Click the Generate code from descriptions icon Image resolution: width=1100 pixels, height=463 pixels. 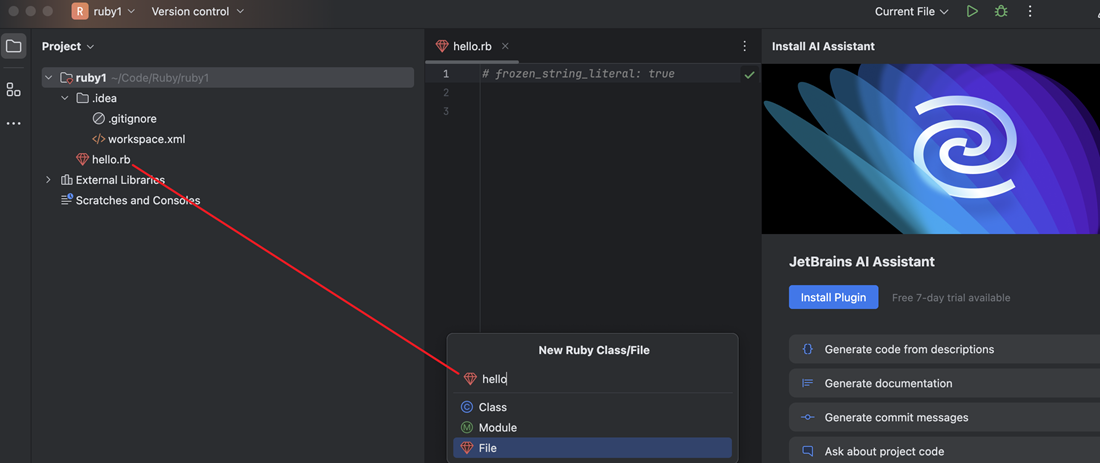tap(807, 349)
